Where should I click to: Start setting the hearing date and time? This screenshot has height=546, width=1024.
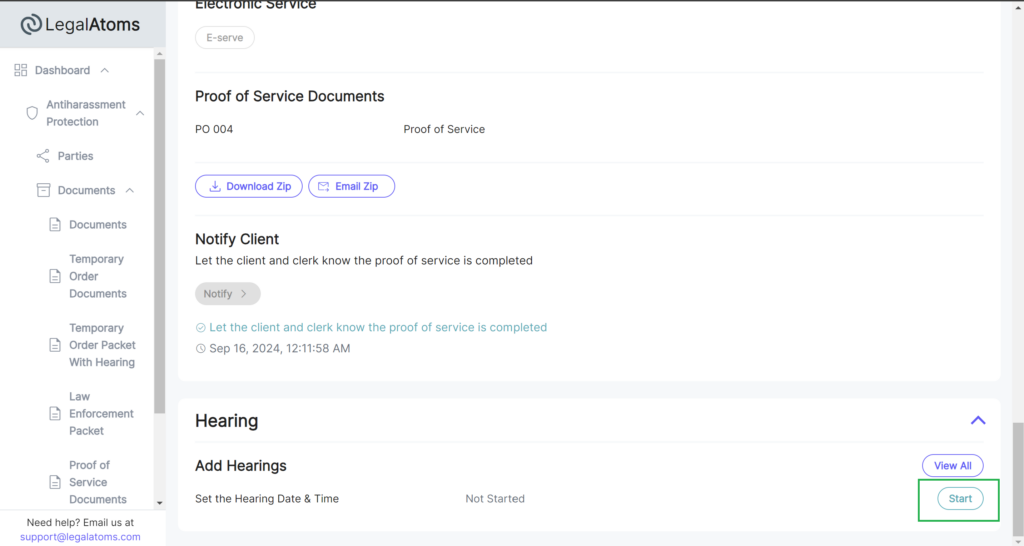point(960,498)
